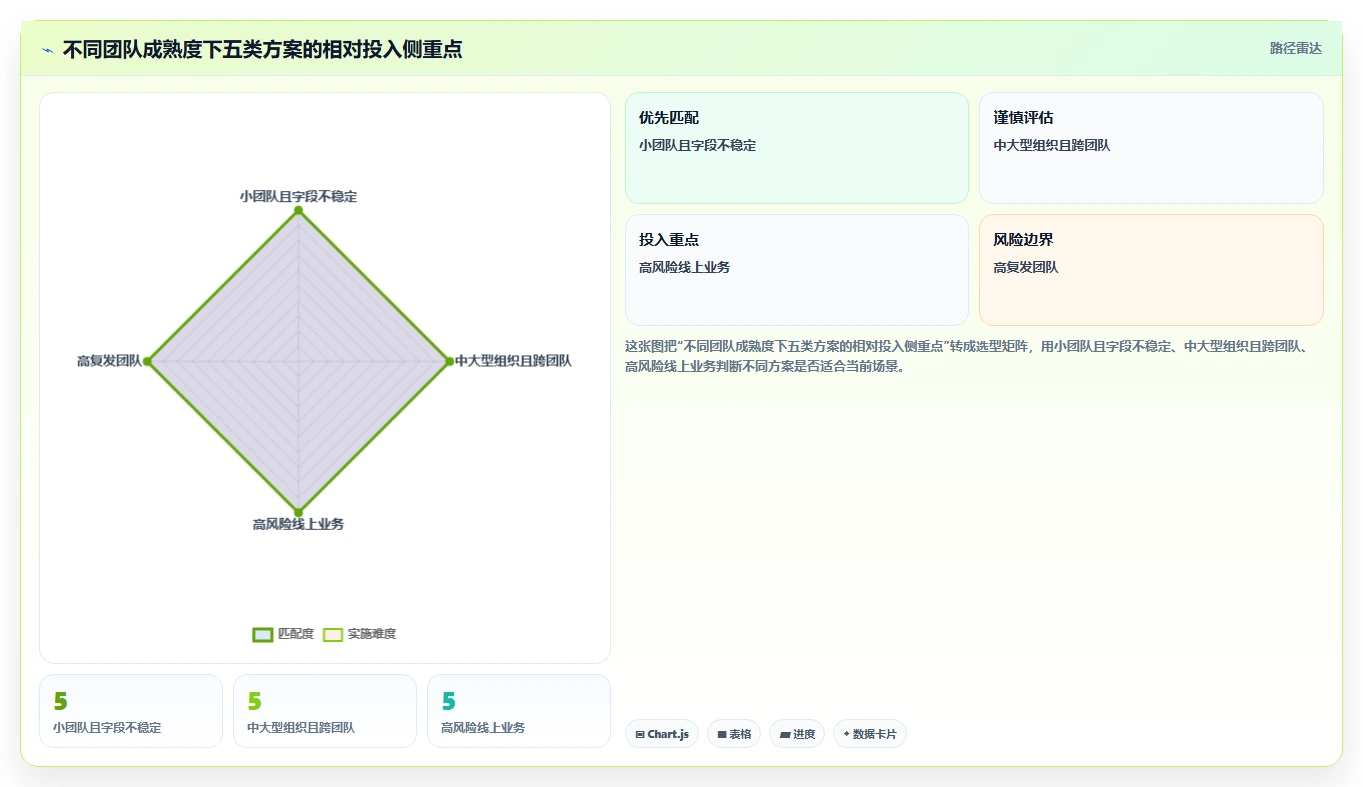Click the radar point at 高风险线上业务
This screenshot has height=787, width=1363.
click(x=298, y=512)
